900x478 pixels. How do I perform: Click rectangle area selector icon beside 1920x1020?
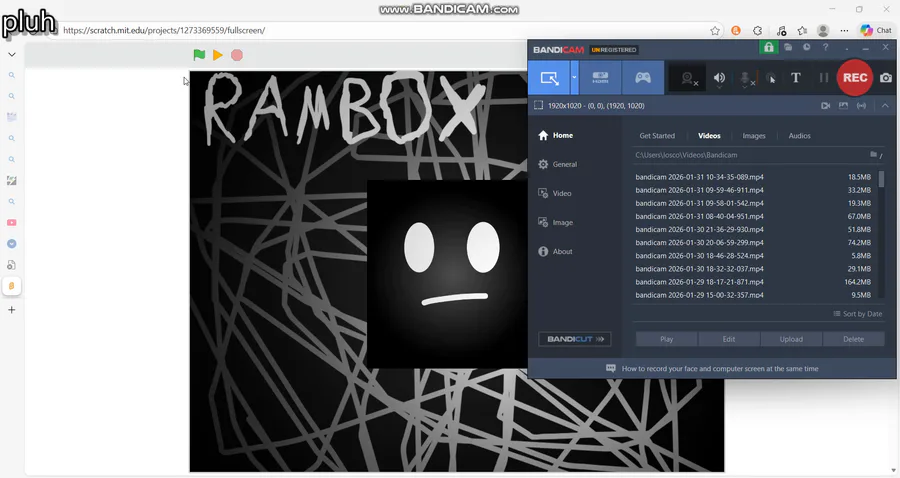click(x=538, y=106)
